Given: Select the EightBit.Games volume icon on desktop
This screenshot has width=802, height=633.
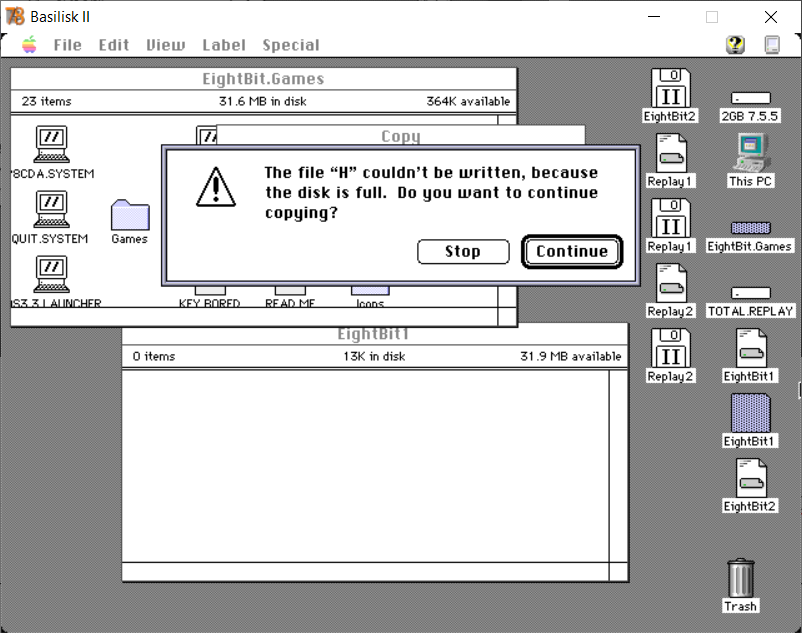Looking at the screenshot, I should pos(750,228).
